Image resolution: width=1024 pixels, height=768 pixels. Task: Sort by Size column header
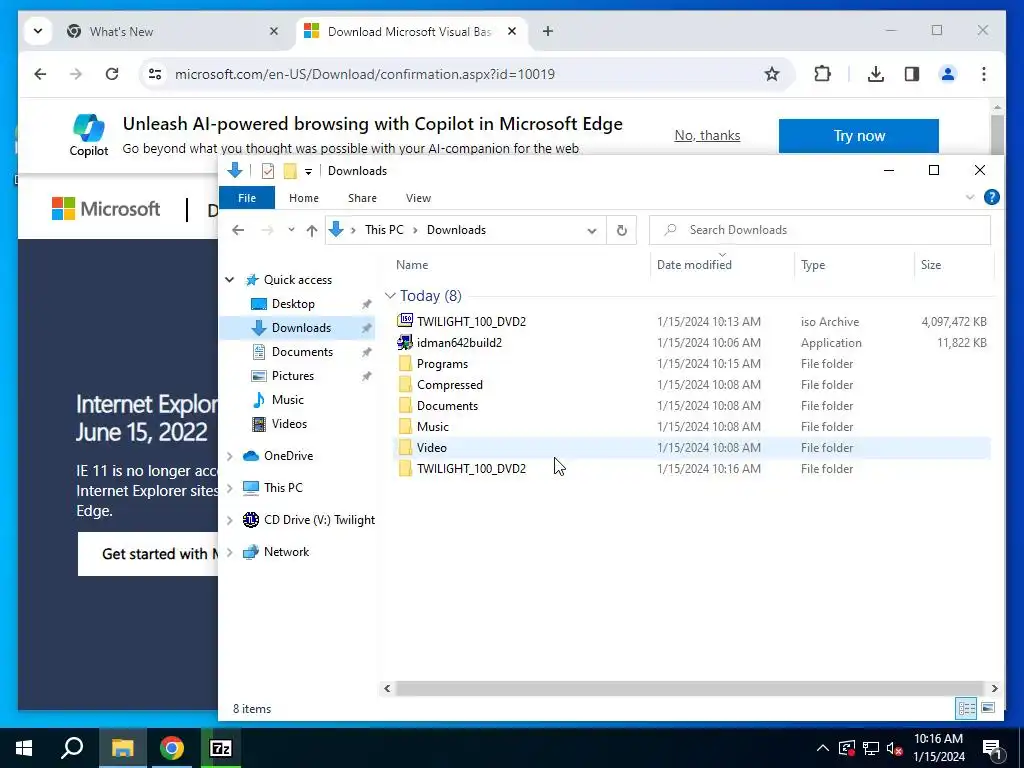pos(953,264)
